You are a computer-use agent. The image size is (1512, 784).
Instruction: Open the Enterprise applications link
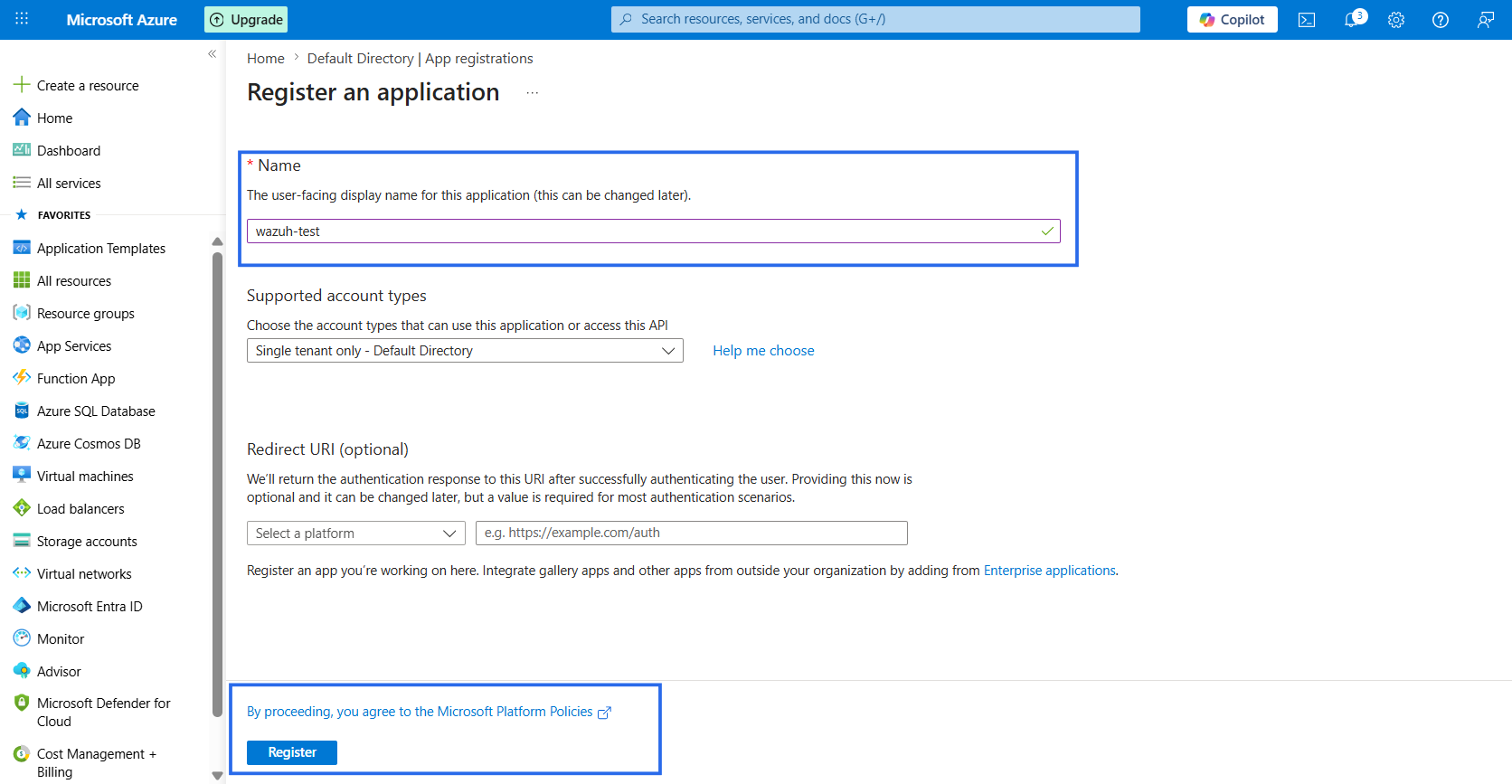pos(1049,571)
